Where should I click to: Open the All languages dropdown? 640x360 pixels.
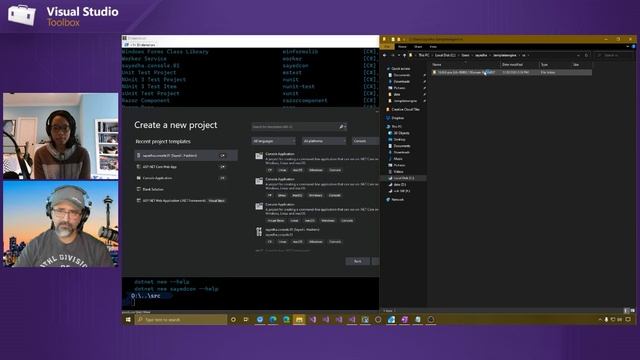point(273,141)
